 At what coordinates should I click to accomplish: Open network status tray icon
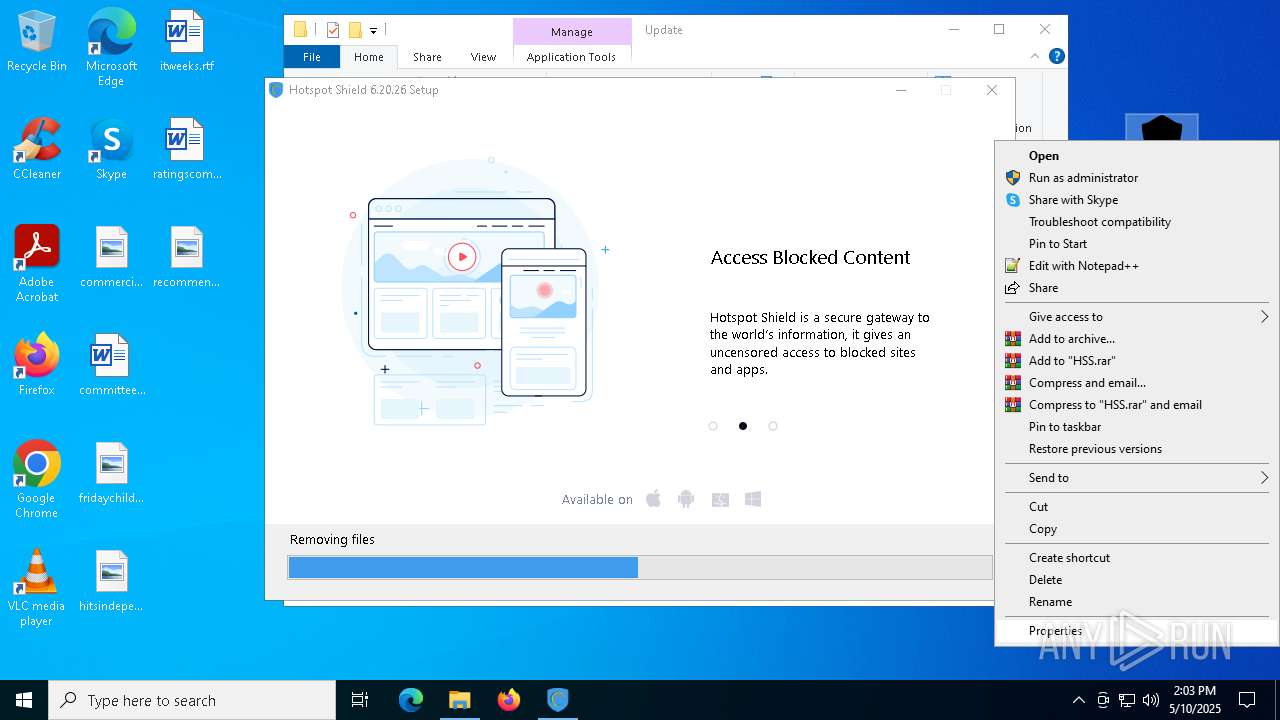click(x=1127, y=700)
